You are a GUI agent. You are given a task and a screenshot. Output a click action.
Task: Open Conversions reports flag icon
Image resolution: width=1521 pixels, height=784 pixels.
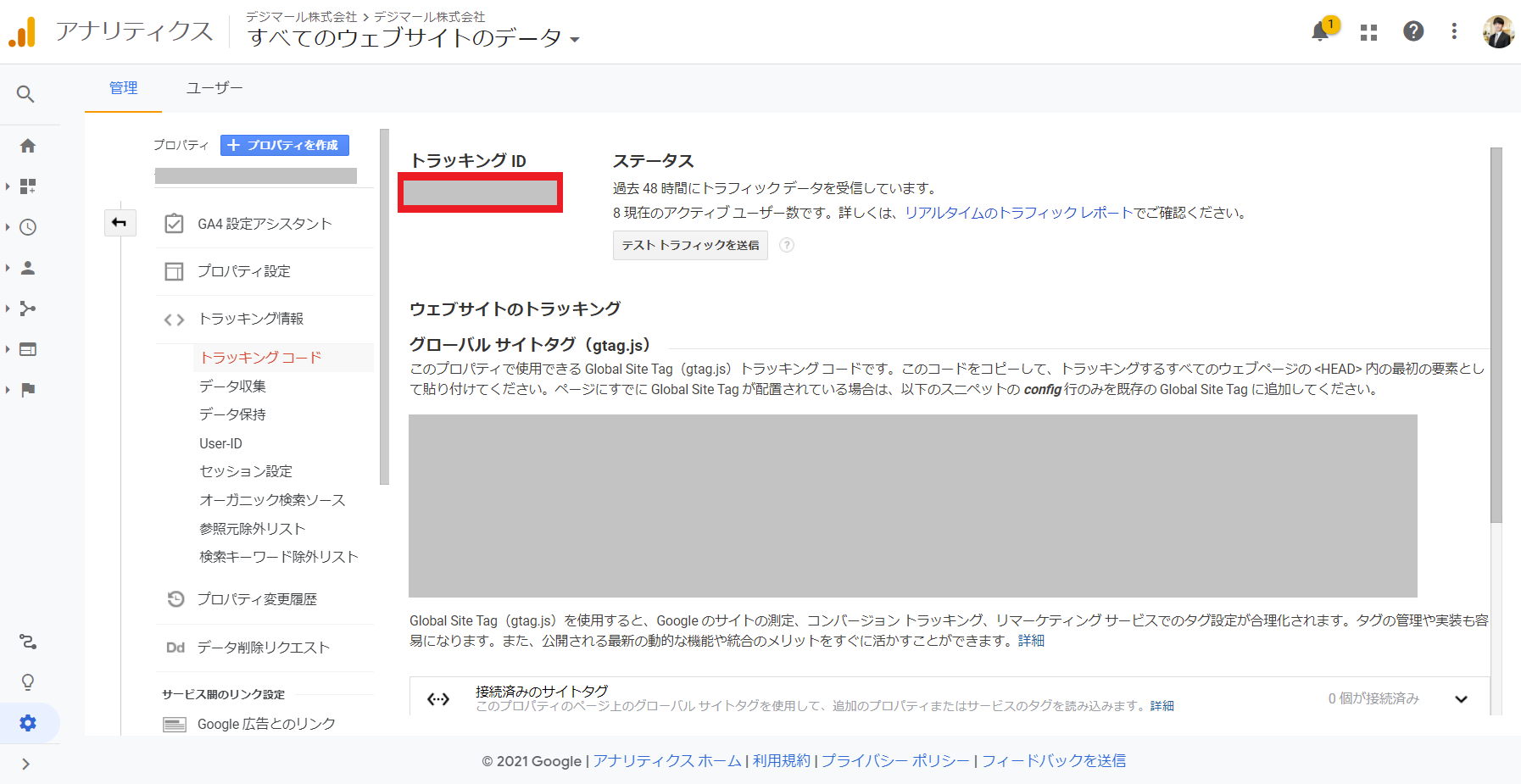click(x=28, y=390)
